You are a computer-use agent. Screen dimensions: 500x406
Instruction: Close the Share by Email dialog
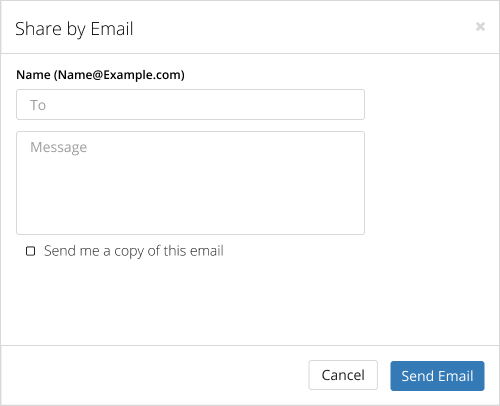coord(480,26)
